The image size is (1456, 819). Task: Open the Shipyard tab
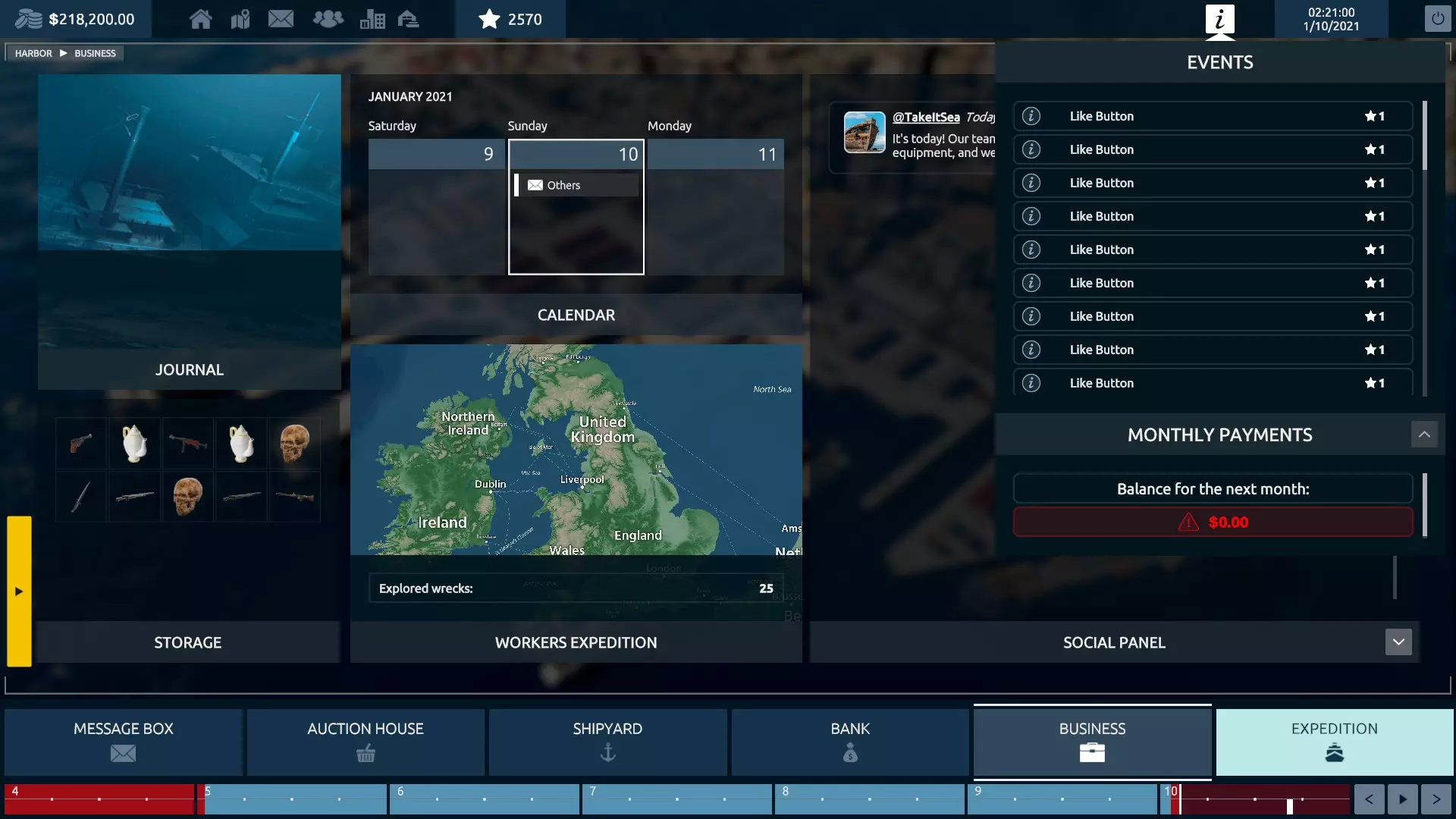[x=607, y=741]
